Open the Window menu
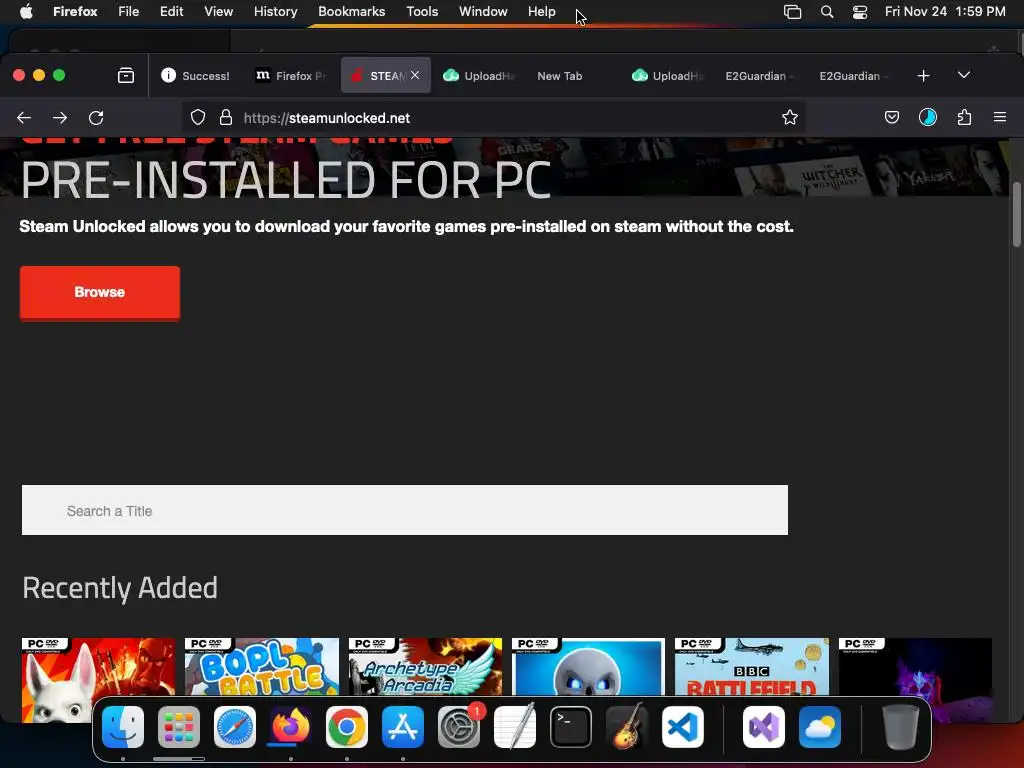The image size is (1024, 768). [x=483, y=11]
